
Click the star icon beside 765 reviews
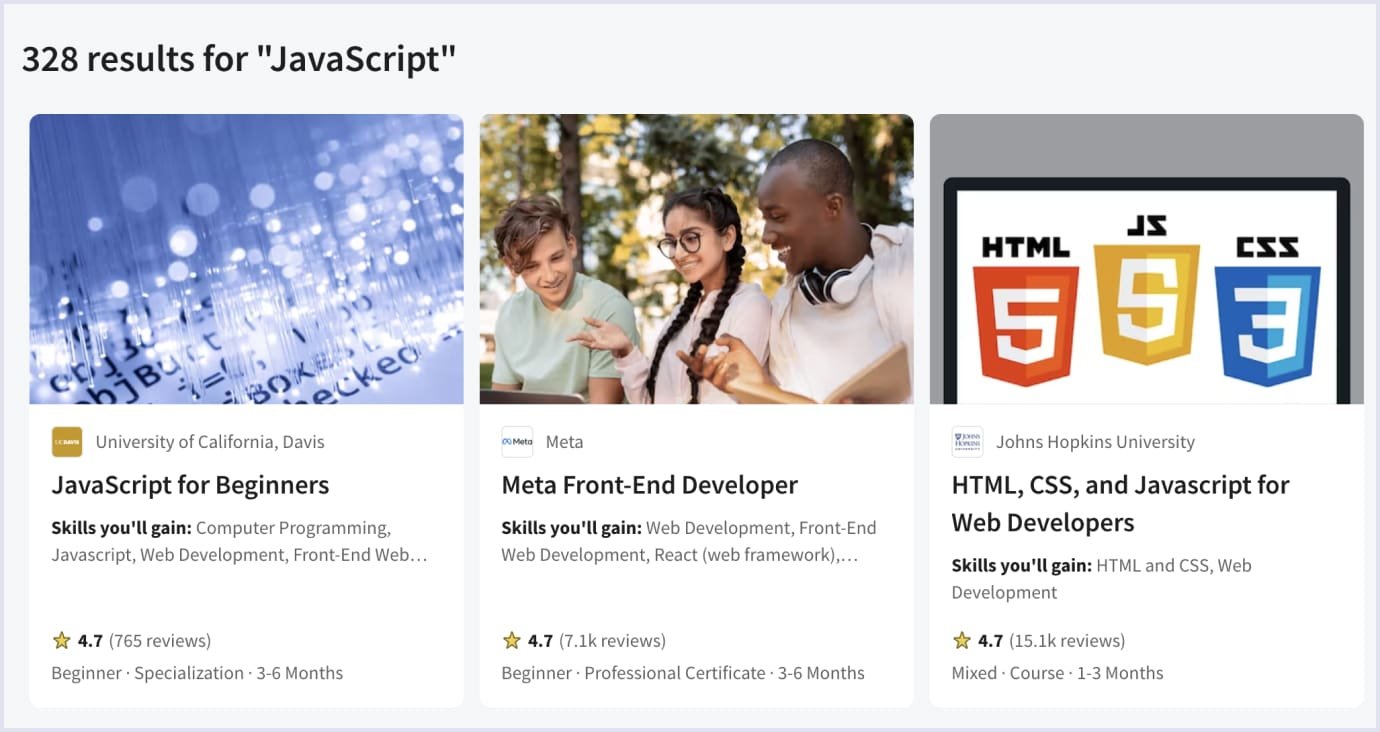(x=62, y=640)
